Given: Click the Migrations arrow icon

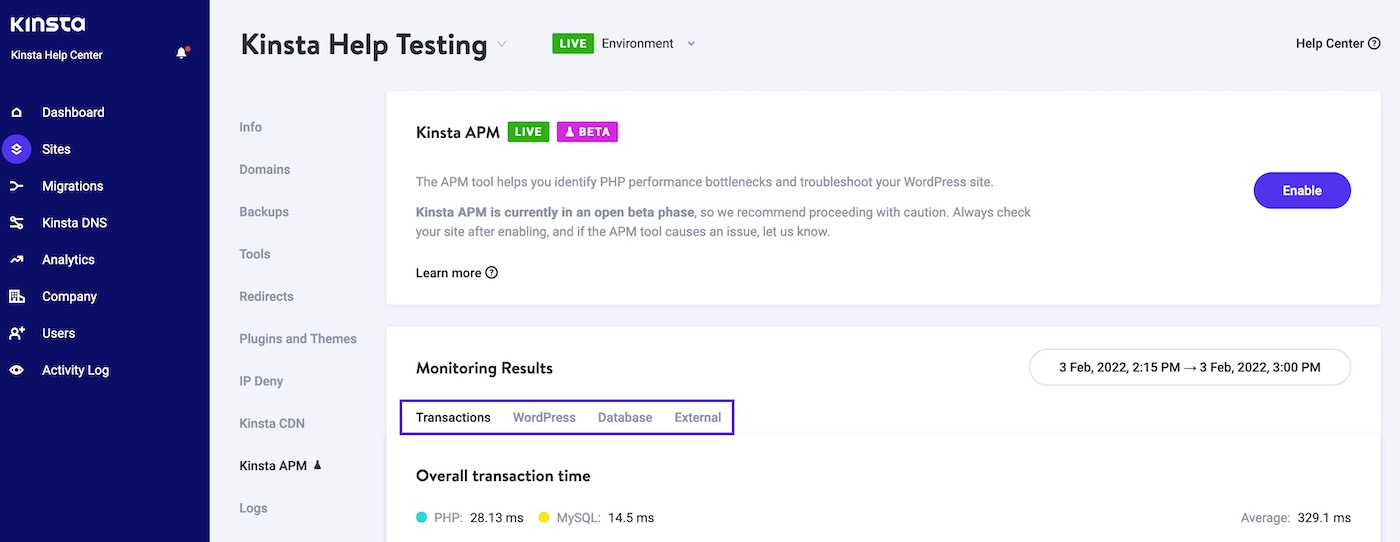Looking at the screenshot, I should [x=17, y=186].
